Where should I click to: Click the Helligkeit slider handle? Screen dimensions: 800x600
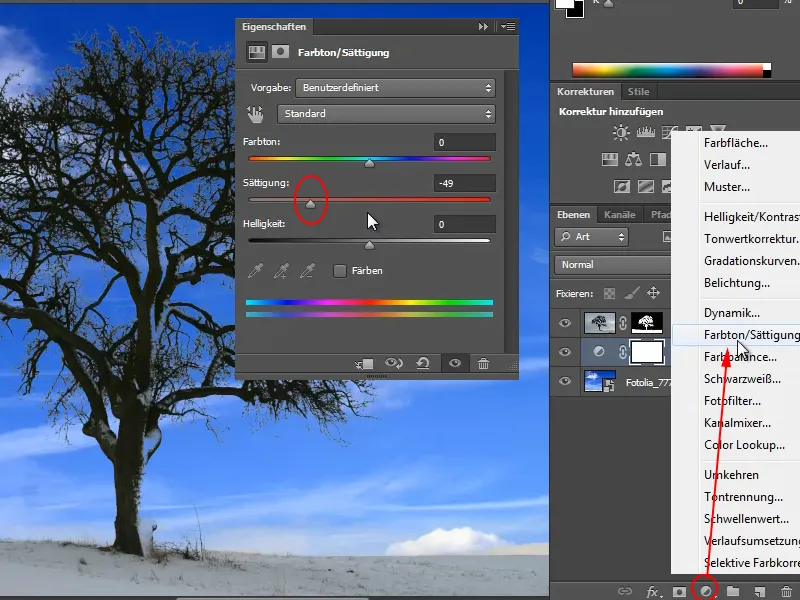(369, 245)
